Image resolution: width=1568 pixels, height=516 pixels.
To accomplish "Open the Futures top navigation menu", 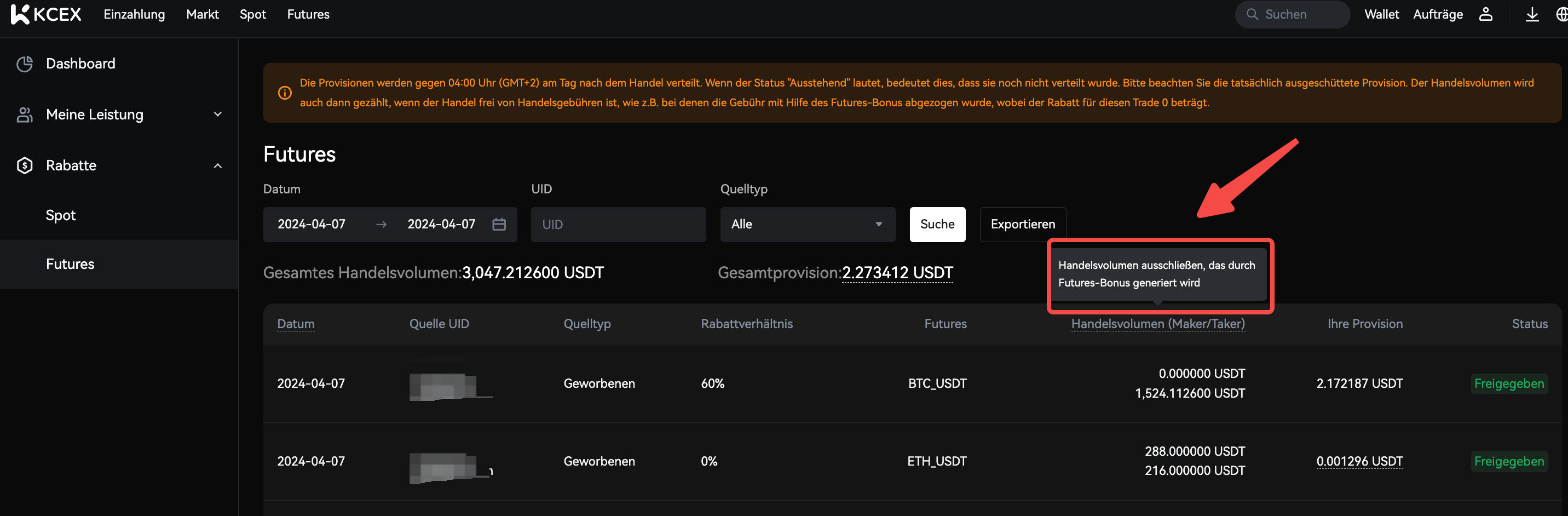I will (x=308, y=14).
